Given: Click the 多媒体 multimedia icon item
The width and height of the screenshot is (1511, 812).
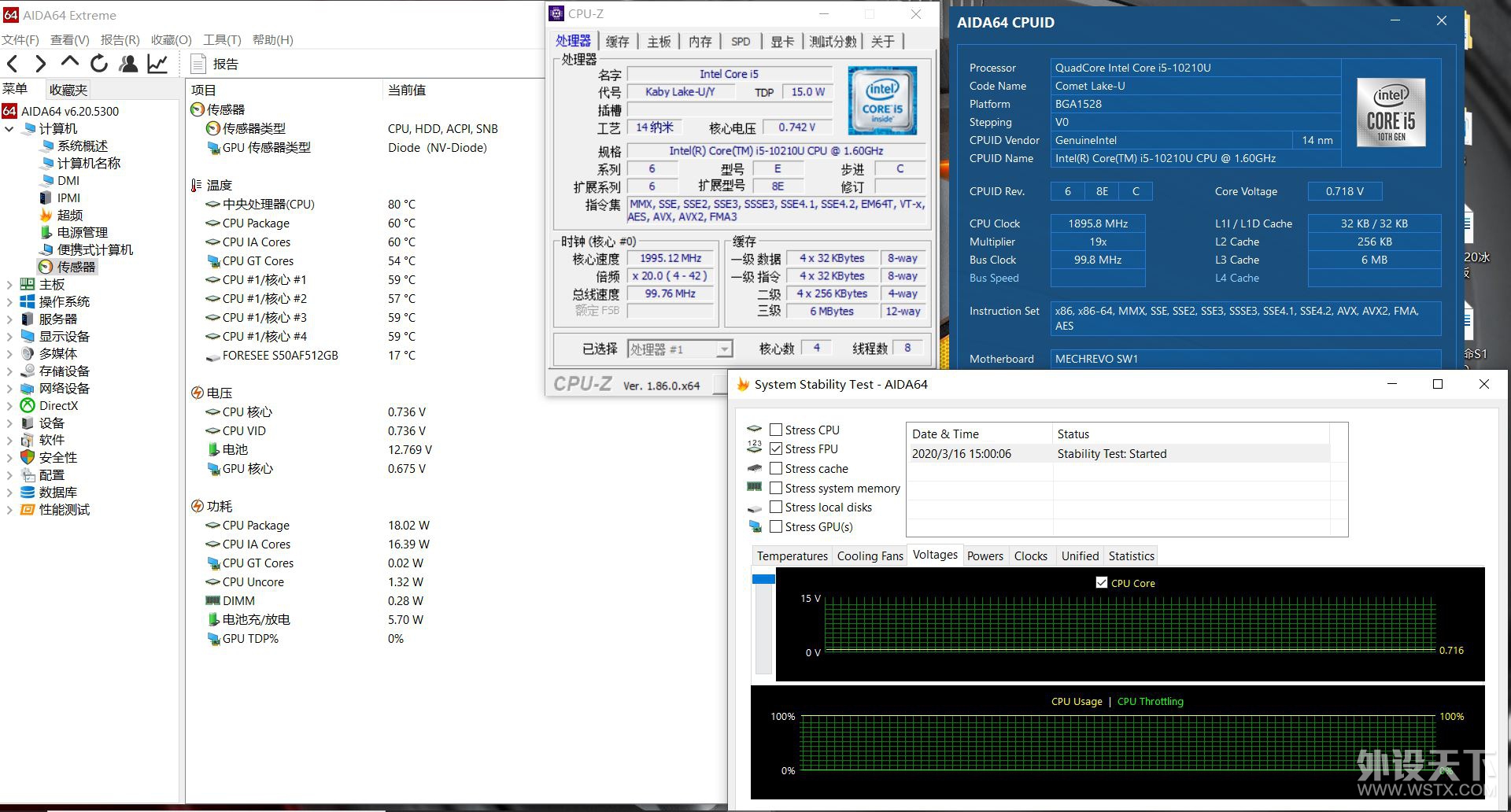Looking at the screenshot, I should (x=27, y=353).
